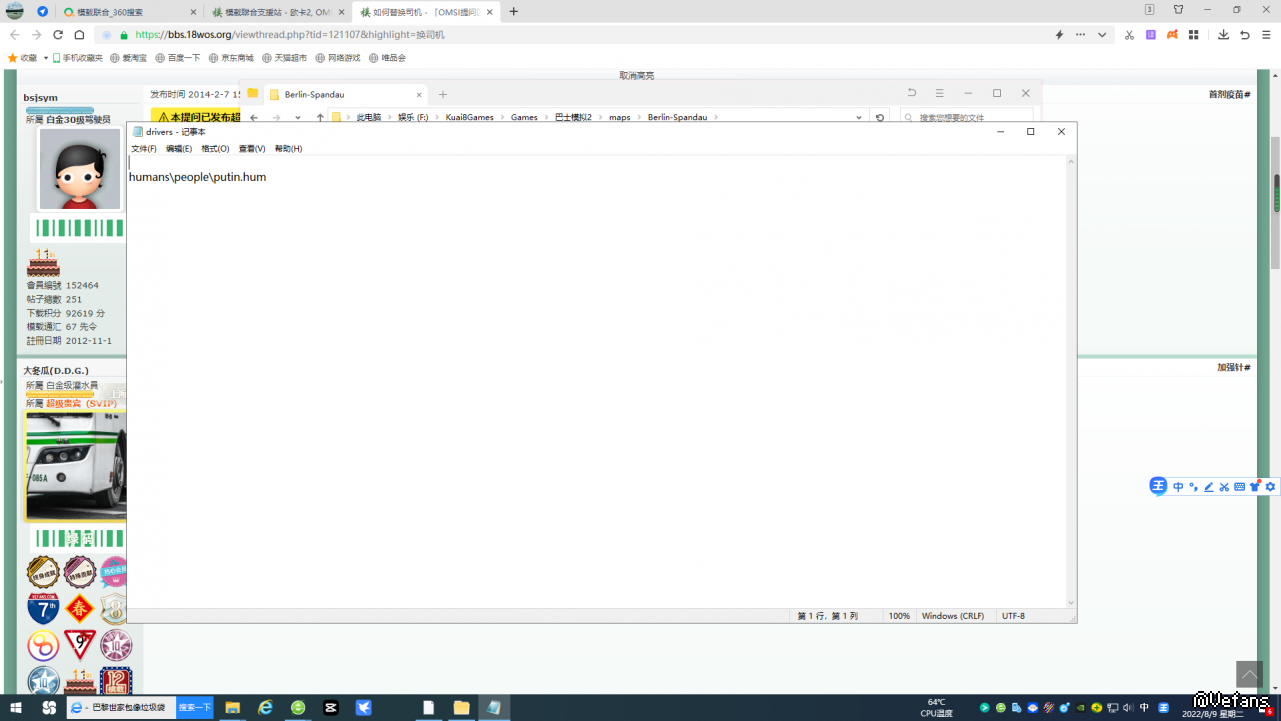Click the 取消高亮 link on the forum page
1281x721 pixels.
(637, 76)
